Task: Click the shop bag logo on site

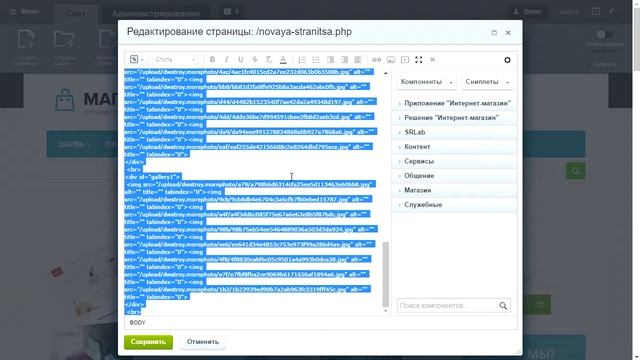Action: tap(65, 100)
